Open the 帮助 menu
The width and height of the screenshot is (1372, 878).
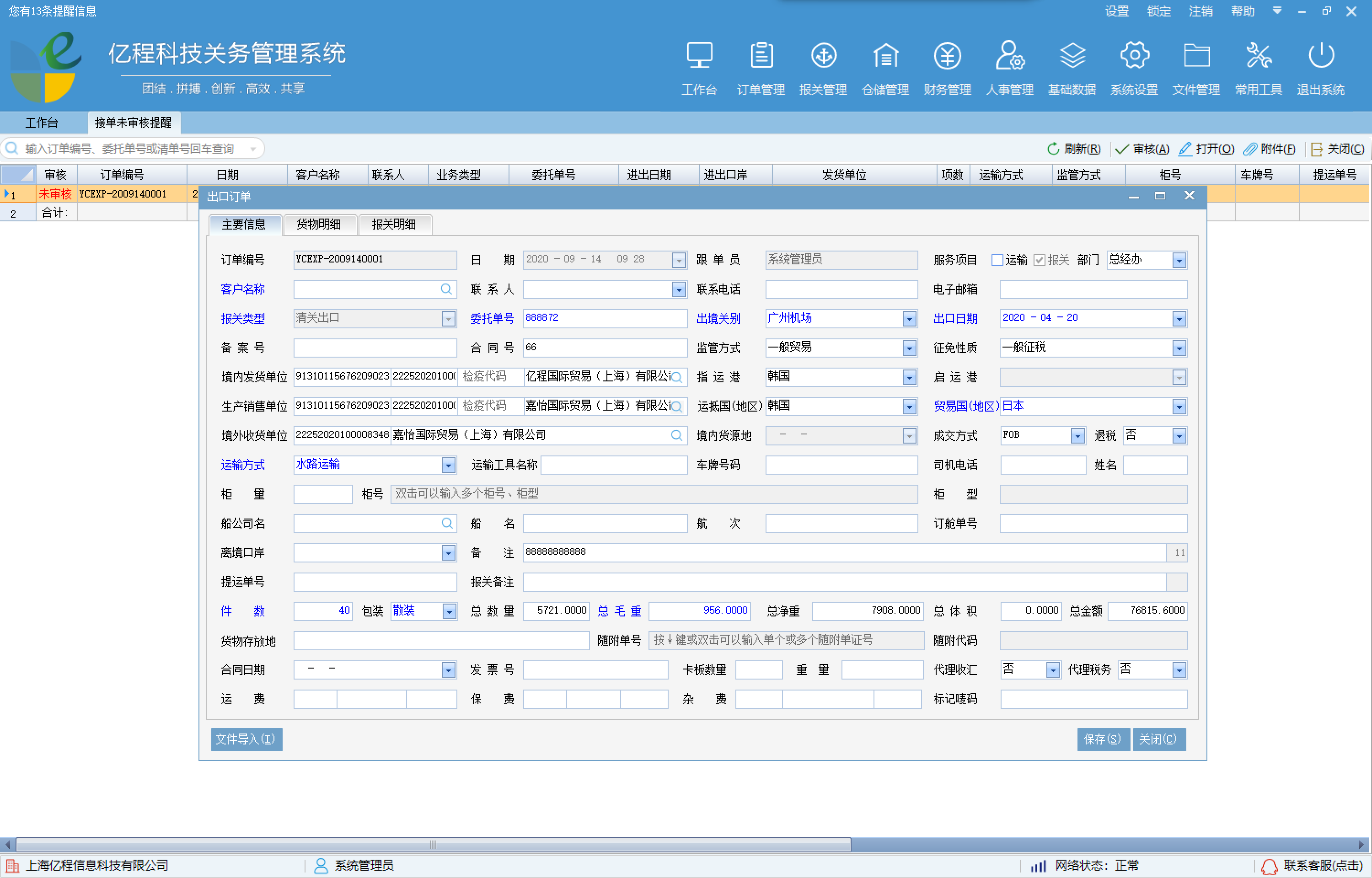[1243, 11]
